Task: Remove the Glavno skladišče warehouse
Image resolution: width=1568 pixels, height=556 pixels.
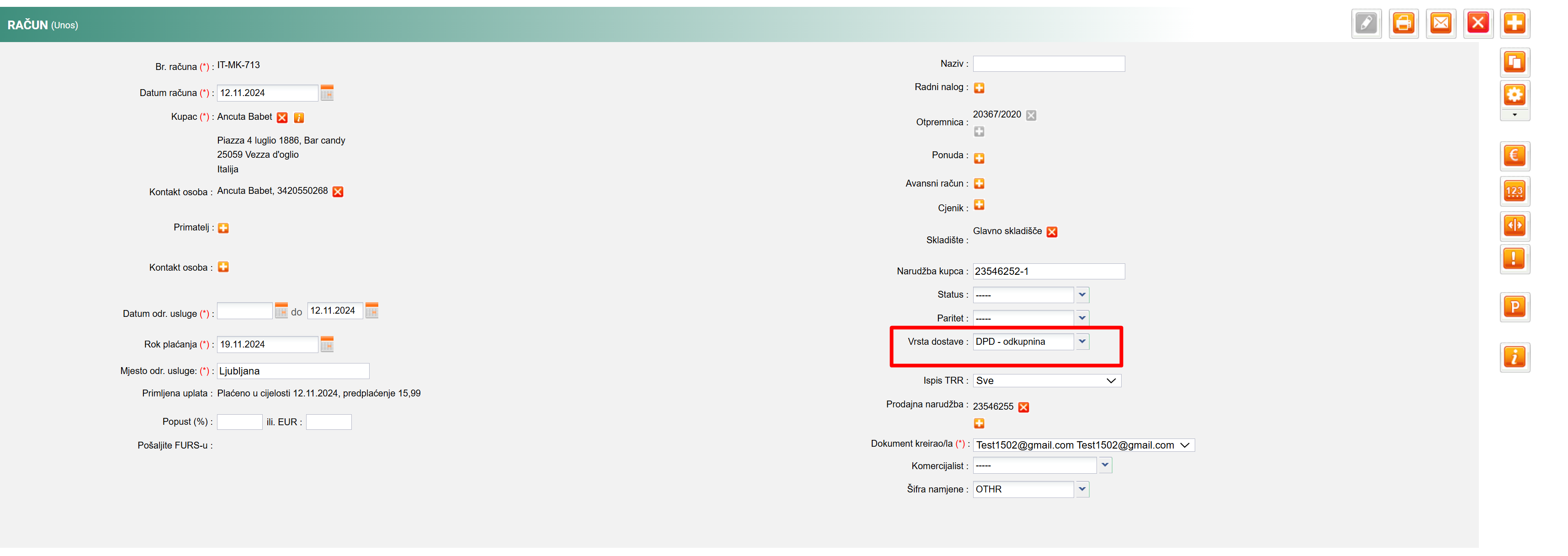Action: 1052,232
